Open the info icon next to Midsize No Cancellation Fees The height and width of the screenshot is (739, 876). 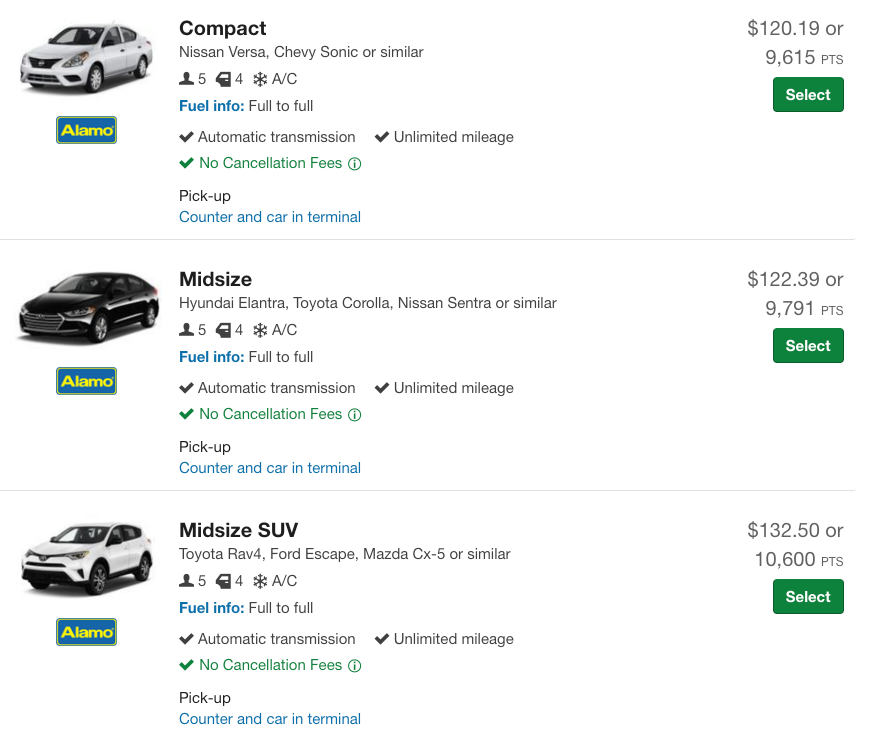click(355, 414)
